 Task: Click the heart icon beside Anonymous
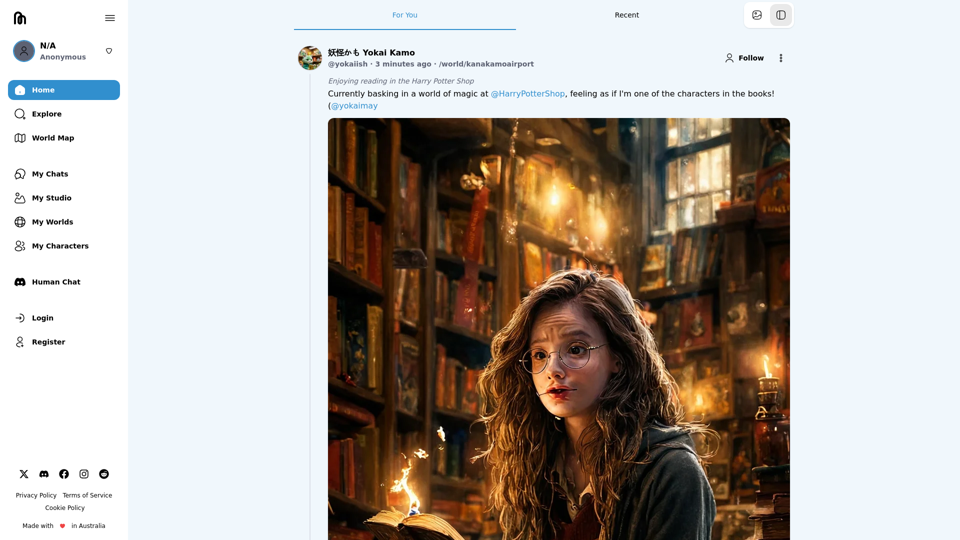[x=109, y=51]
